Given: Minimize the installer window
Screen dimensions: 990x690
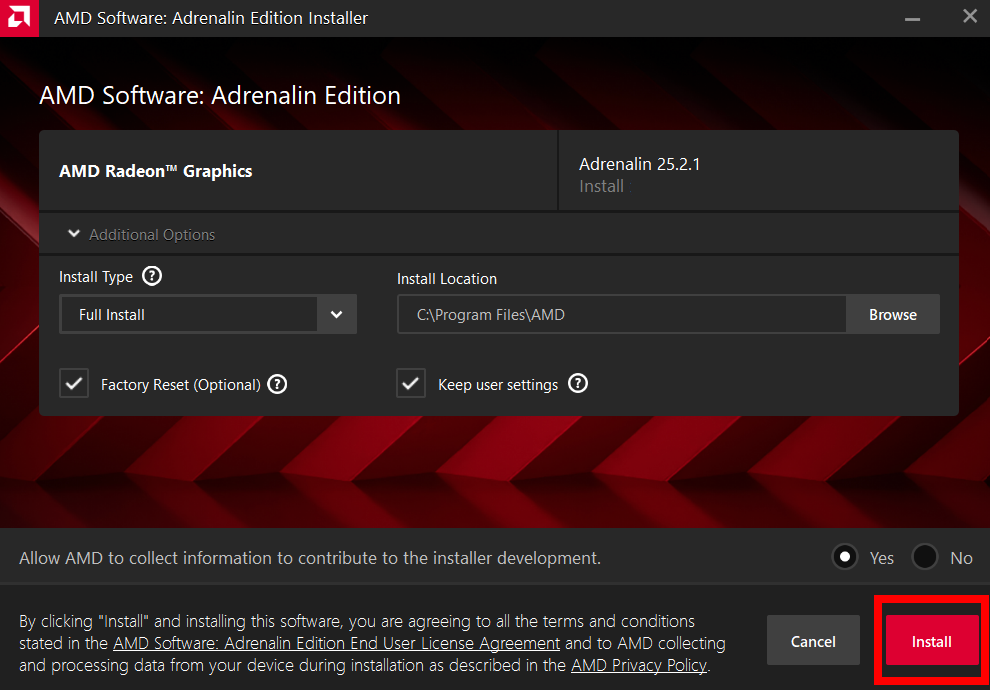Looking at the screenshot, I should 914,18.
